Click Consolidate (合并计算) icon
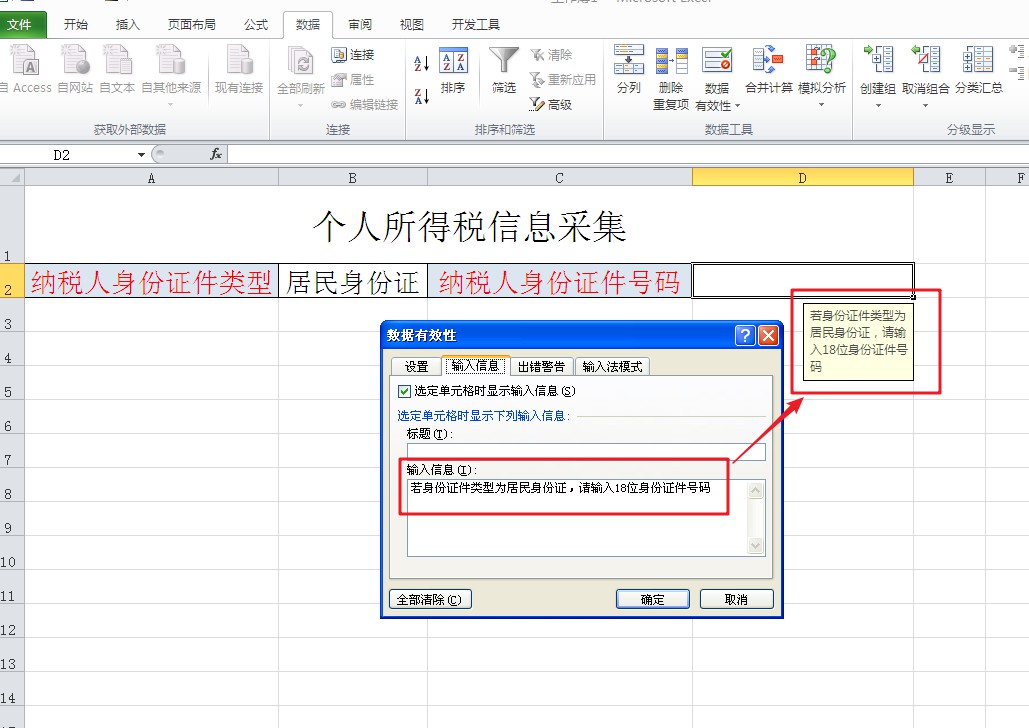1029x728 pixels. coord(768,69)
